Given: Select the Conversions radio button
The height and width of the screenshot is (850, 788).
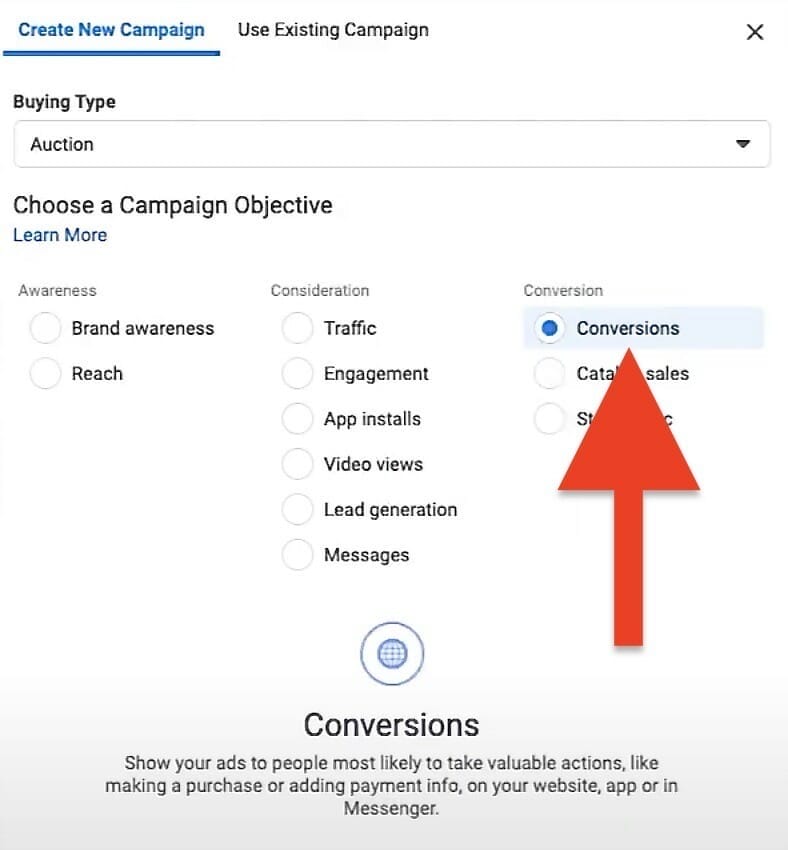Looking at the screenshot, I should [x=550, y=328].
